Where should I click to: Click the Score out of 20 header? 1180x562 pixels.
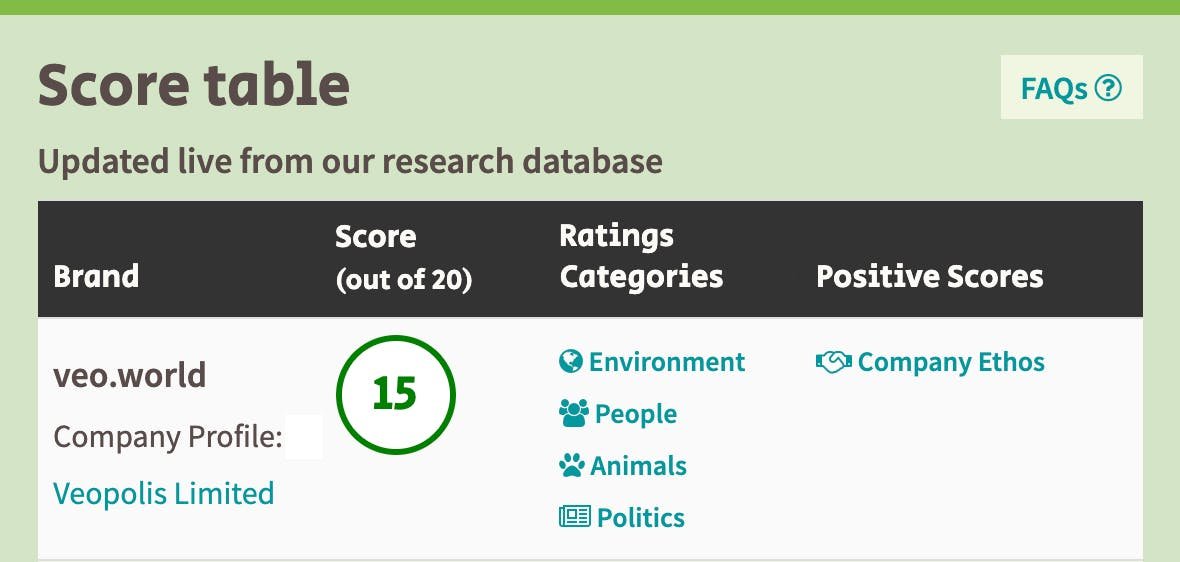(403, 258)
